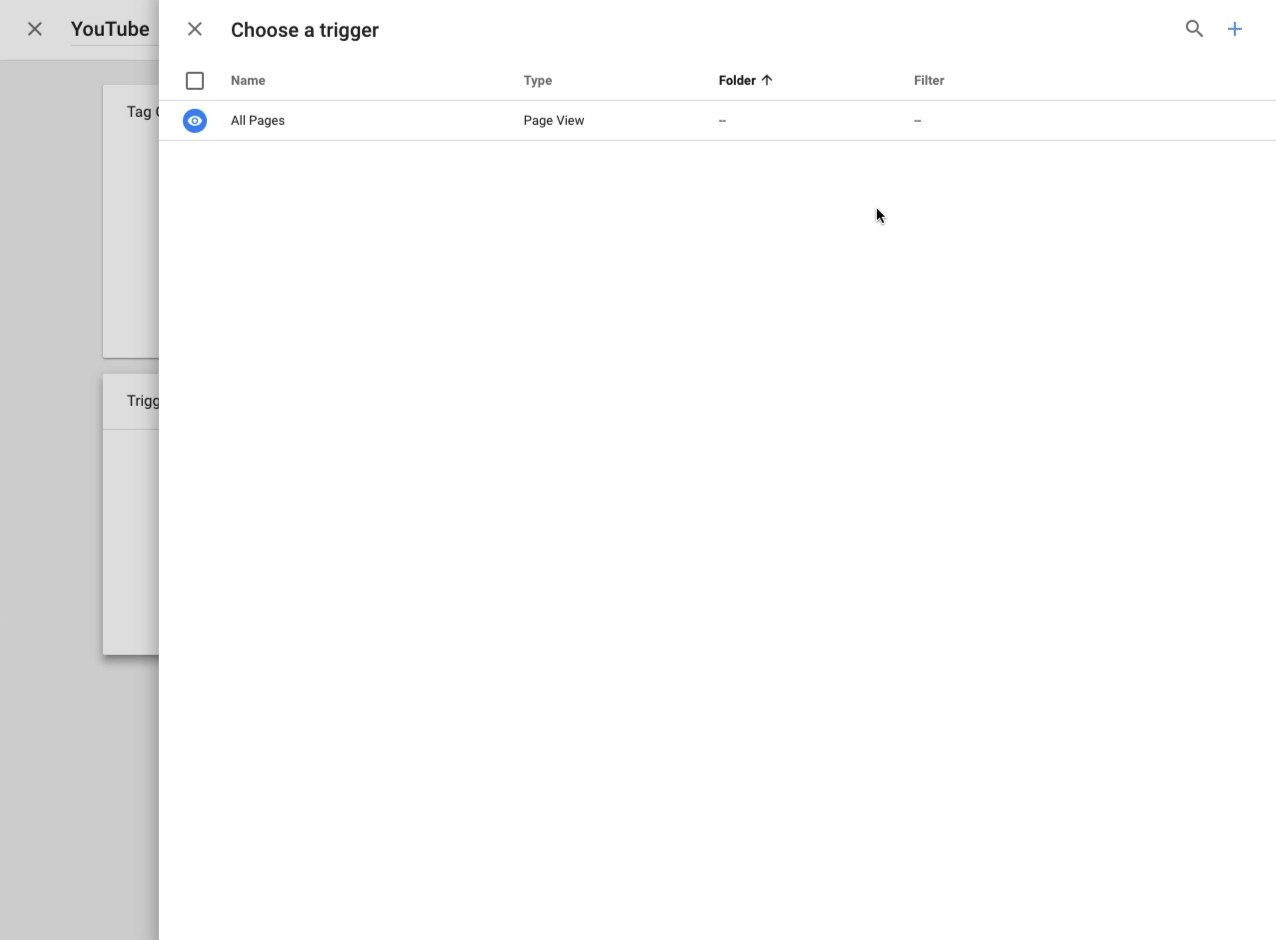The image size is (1276, 940).
Task: Open trigger search with the magnifier icon
Action: coord(1194,29)
